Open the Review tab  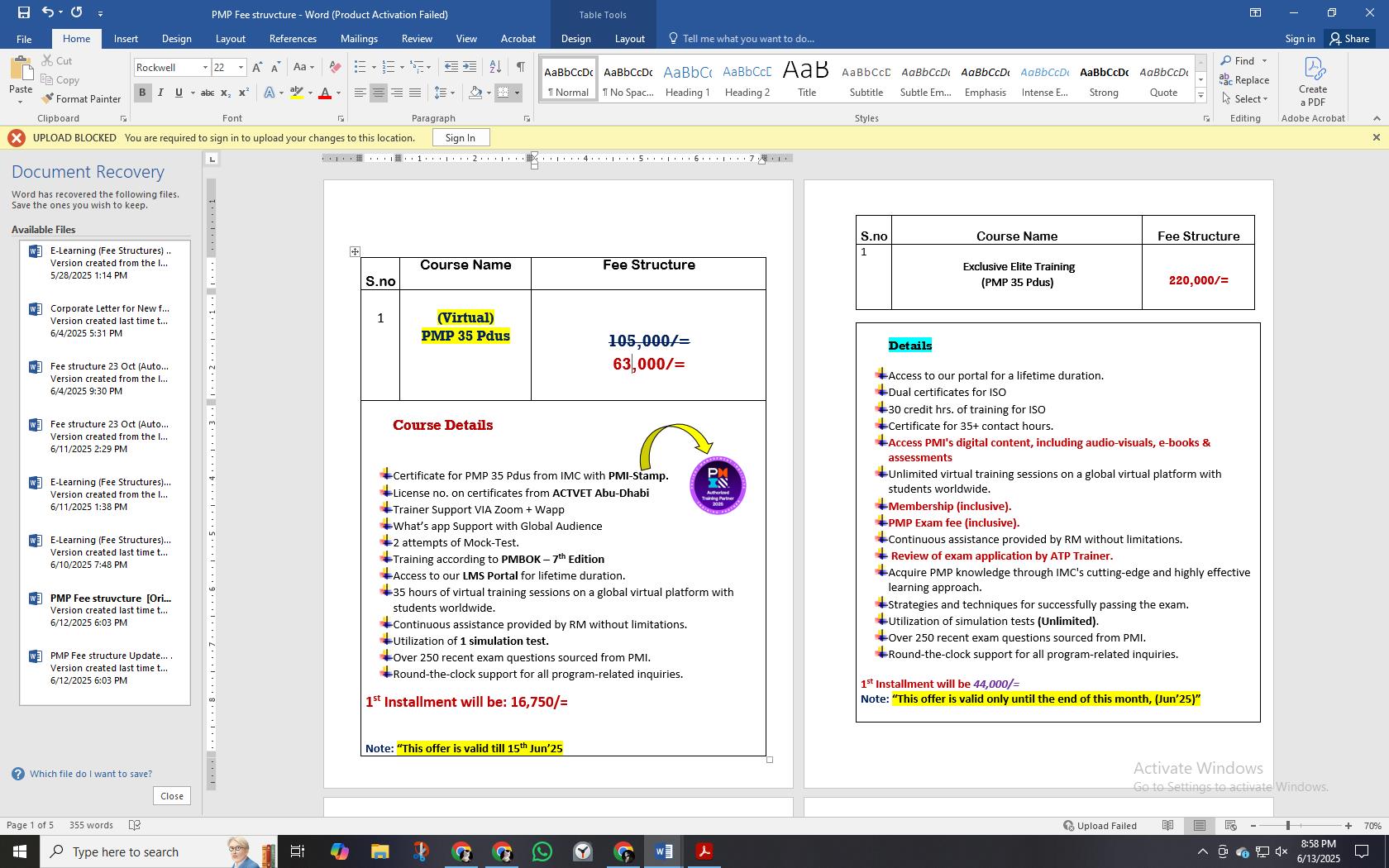point(417,39)
